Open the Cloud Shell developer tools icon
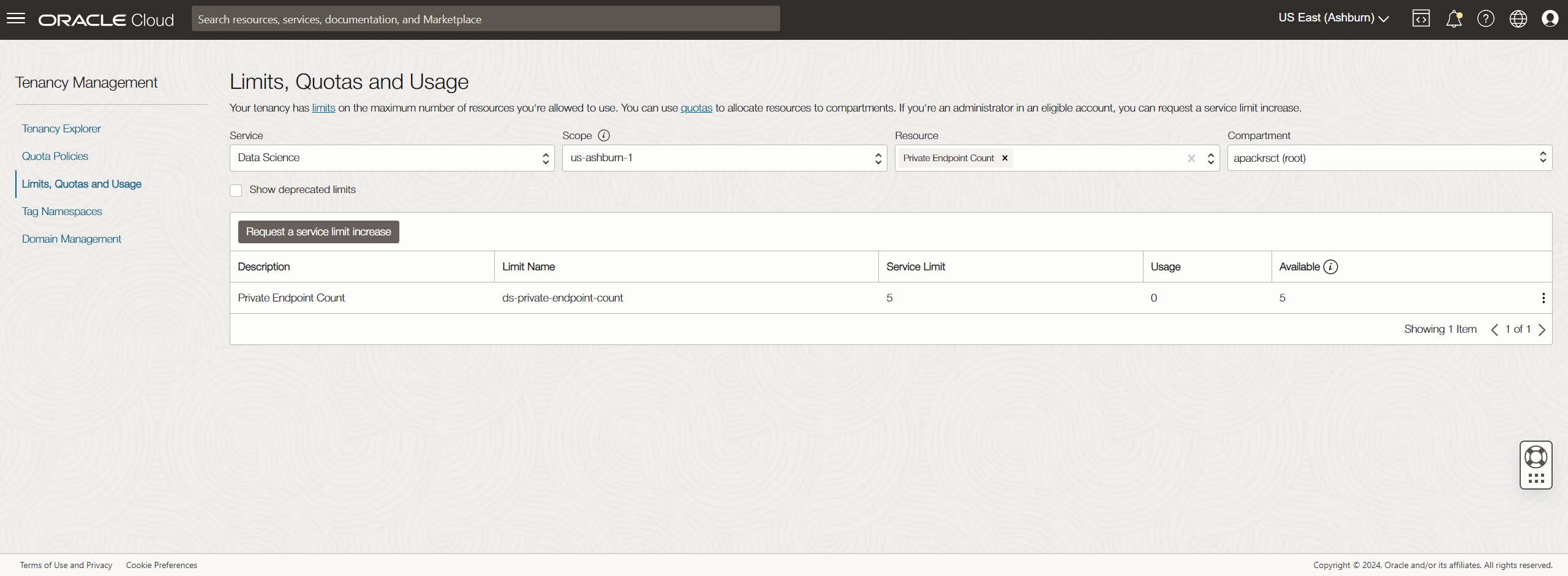Screen dimensions: 1568x576 (1421, 18)
